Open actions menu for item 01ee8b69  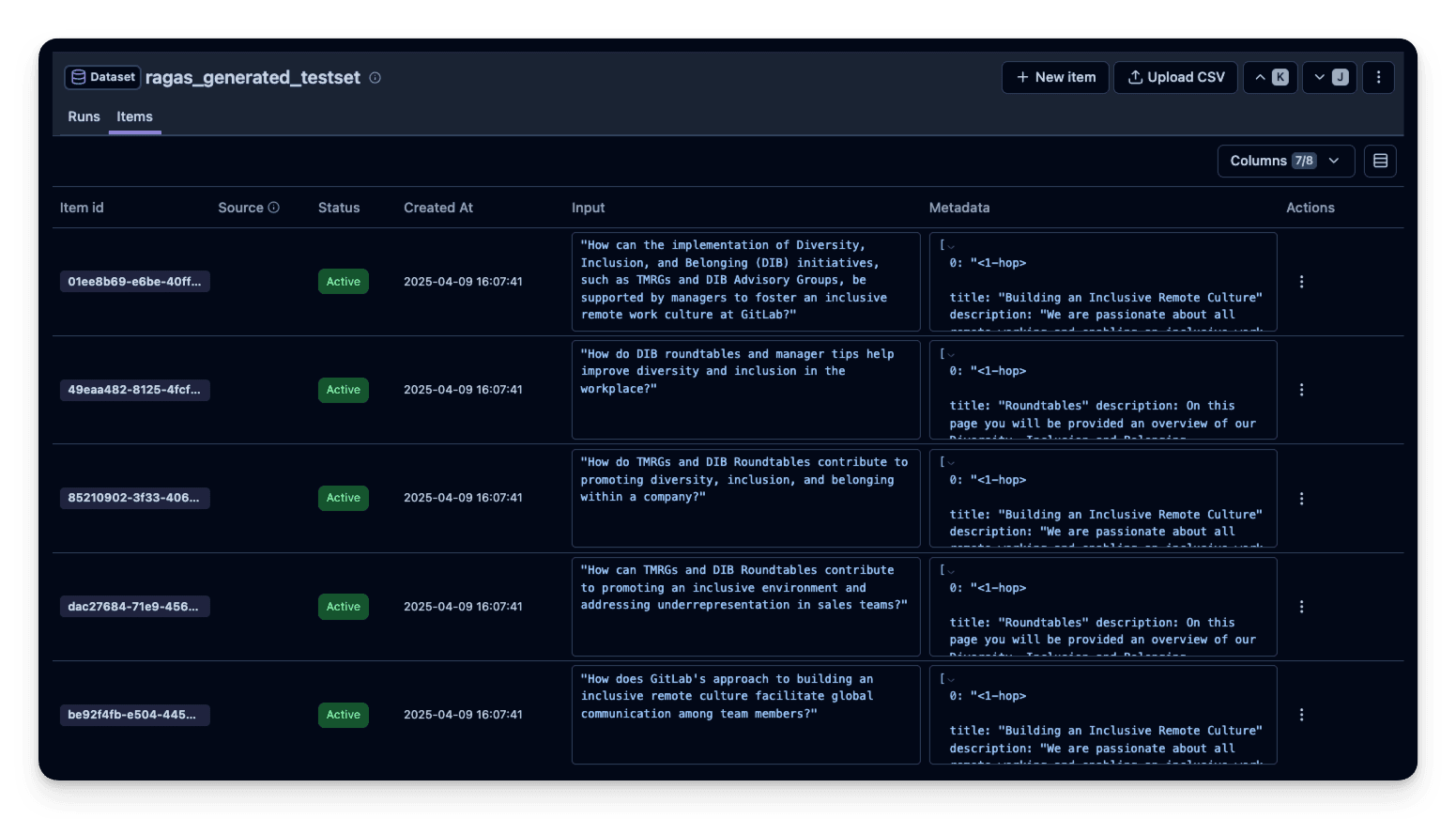pos(1301,281)
